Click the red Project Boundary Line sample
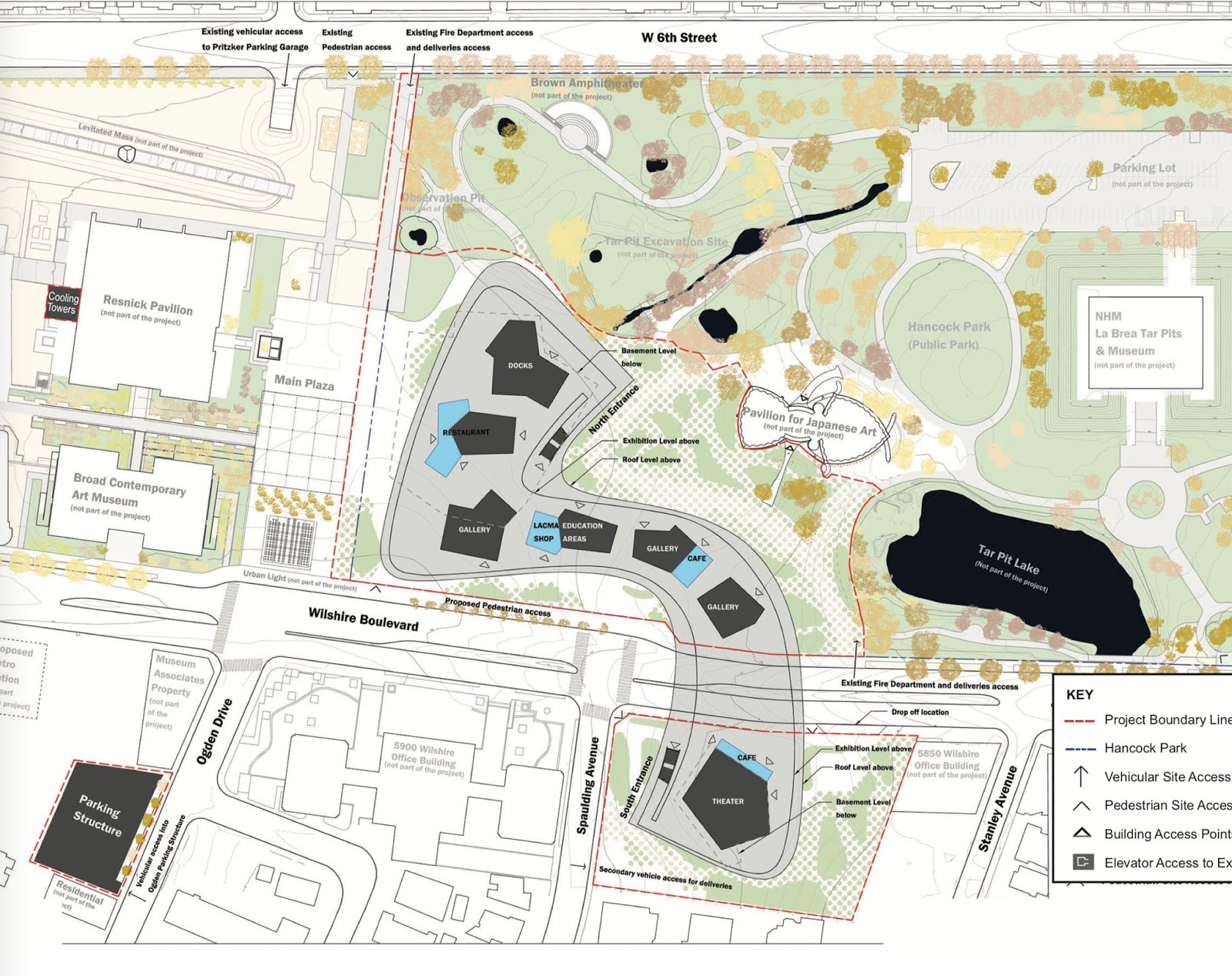This screenshot has width=1232, height=976. (x=1079, y=720)
